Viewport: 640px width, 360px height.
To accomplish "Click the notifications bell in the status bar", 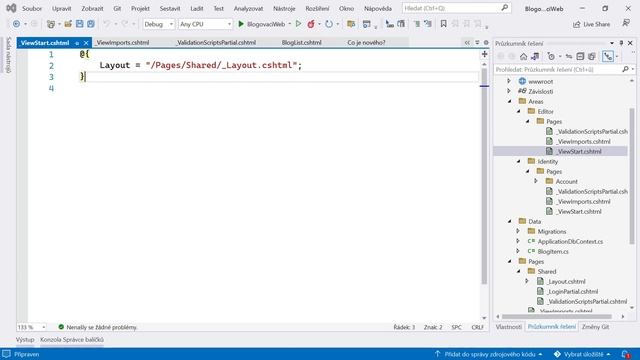I will [x=626, y=354].
